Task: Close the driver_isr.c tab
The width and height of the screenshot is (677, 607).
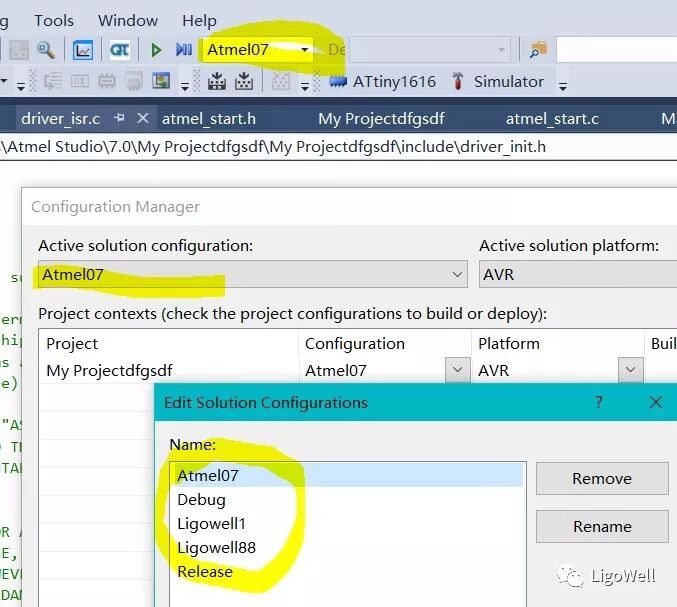Action: point(142,118)
